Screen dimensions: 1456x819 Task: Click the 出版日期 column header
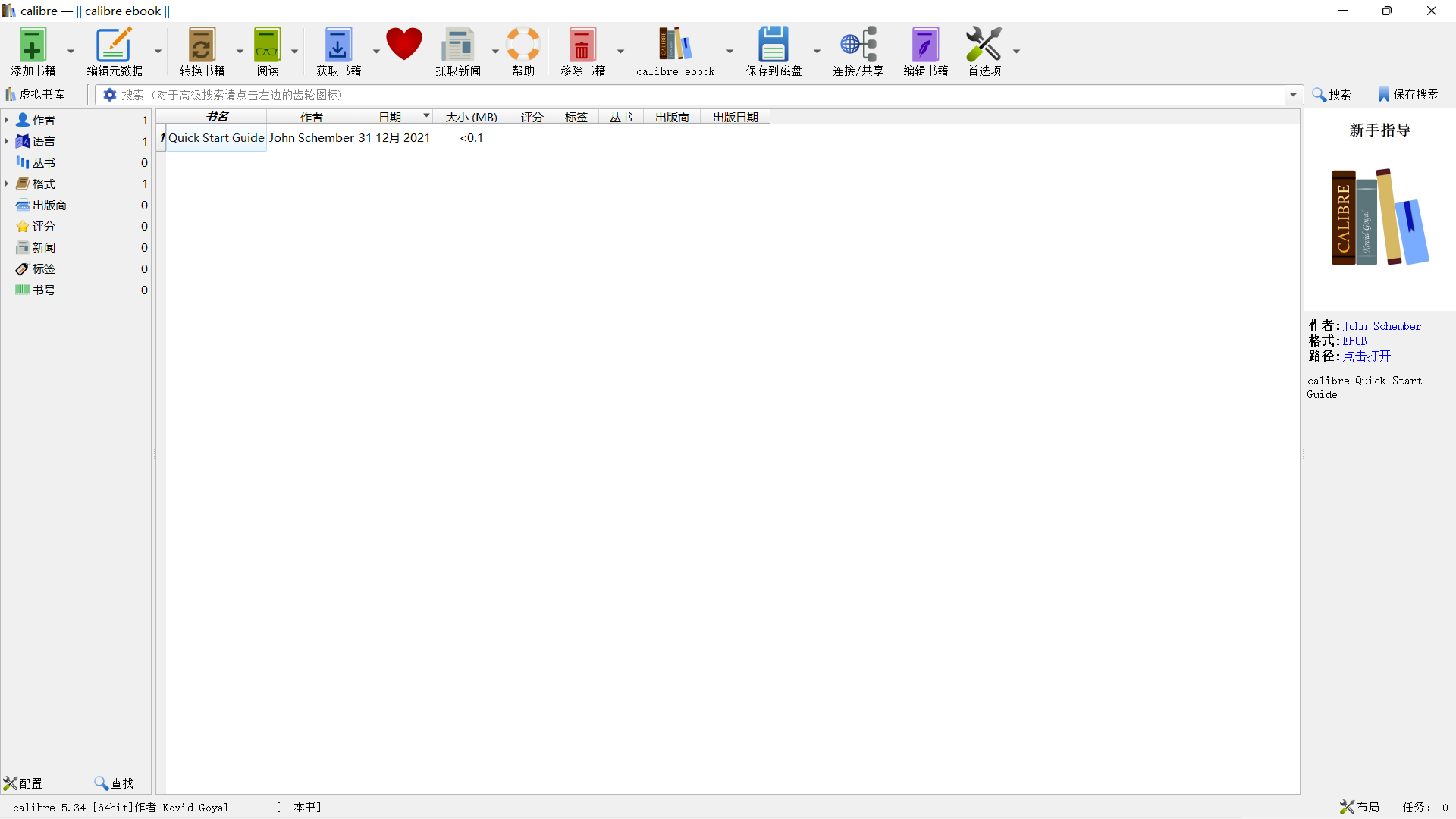735,117
